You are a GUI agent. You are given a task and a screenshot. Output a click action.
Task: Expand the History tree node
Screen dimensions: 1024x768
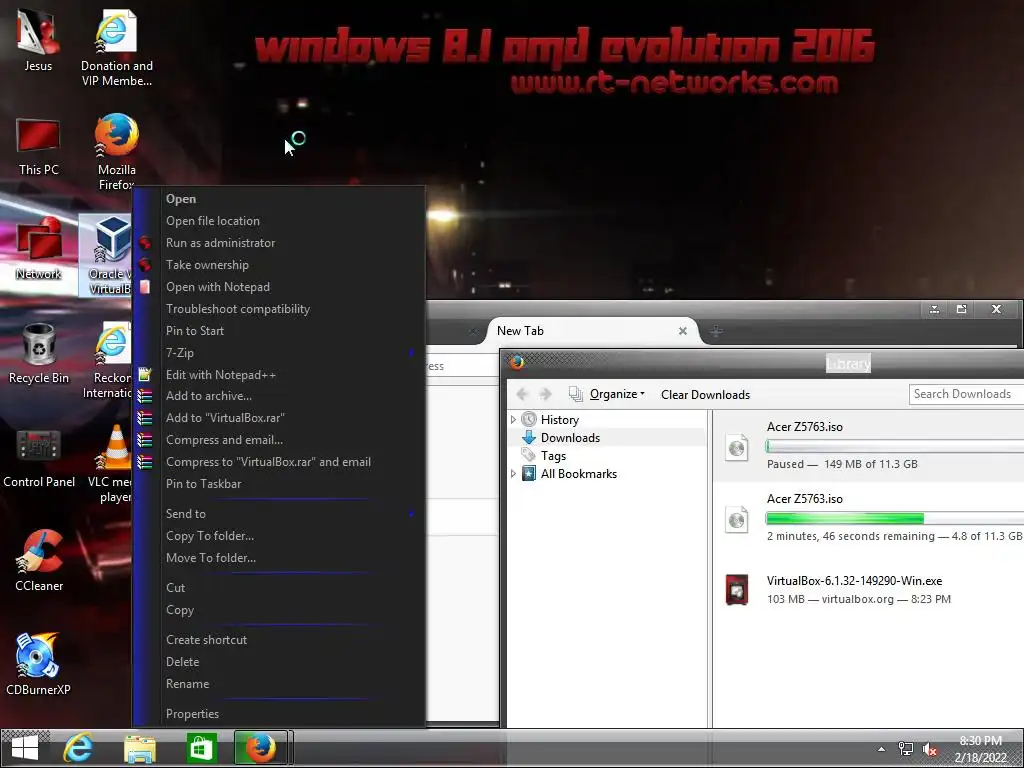(x=513, y=419)
